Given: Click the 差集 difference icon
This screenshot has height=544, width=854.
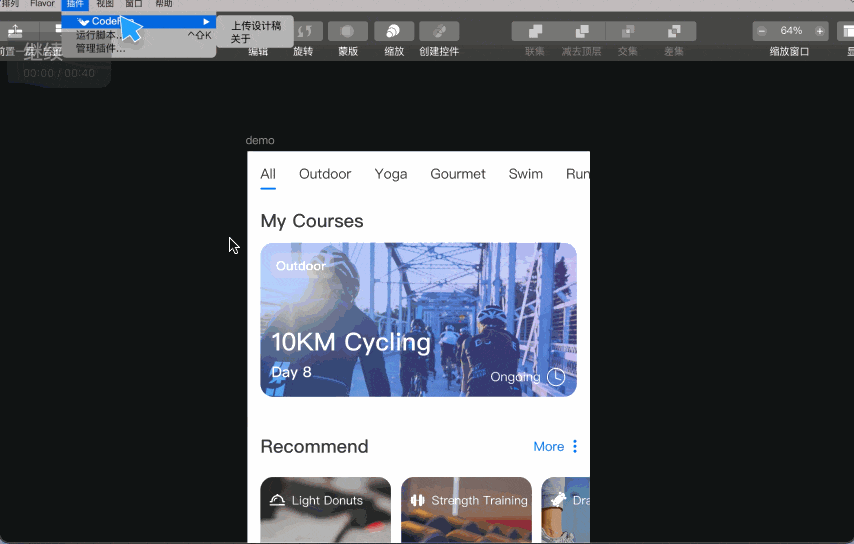Looking at the screenshot, I should coord(674,31).
